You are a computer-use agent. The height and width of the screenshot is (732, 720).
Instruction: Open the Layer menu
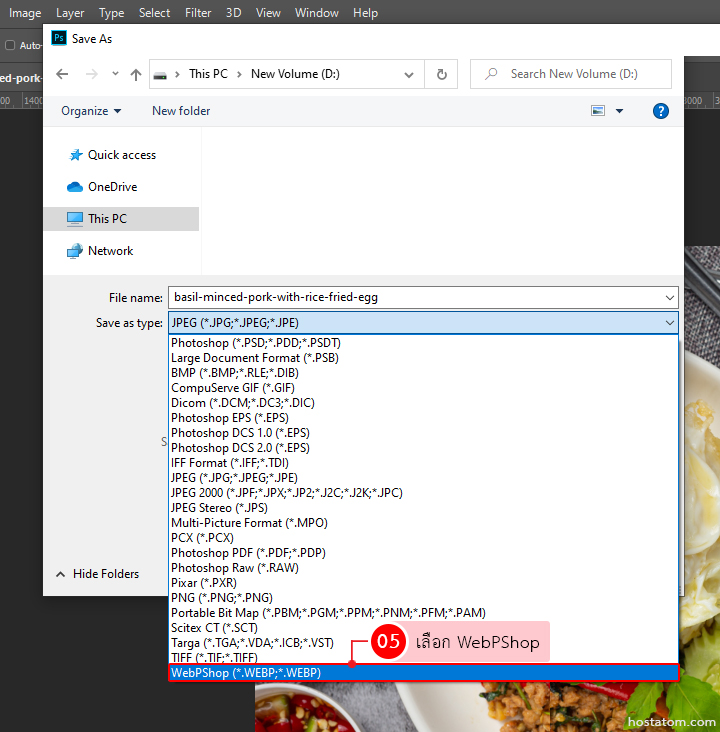pyautogui.click(x=70, y=13)
